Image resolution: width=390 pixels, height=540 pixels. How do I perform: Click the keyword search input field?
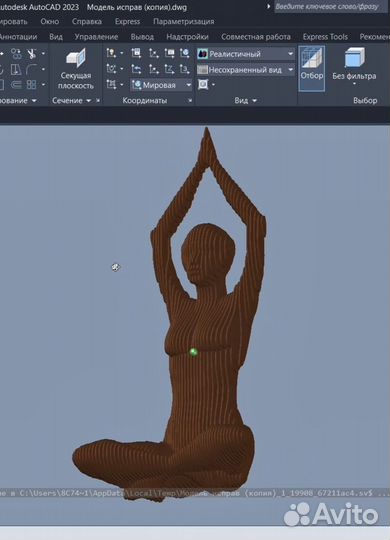click(x=331, y=7)
